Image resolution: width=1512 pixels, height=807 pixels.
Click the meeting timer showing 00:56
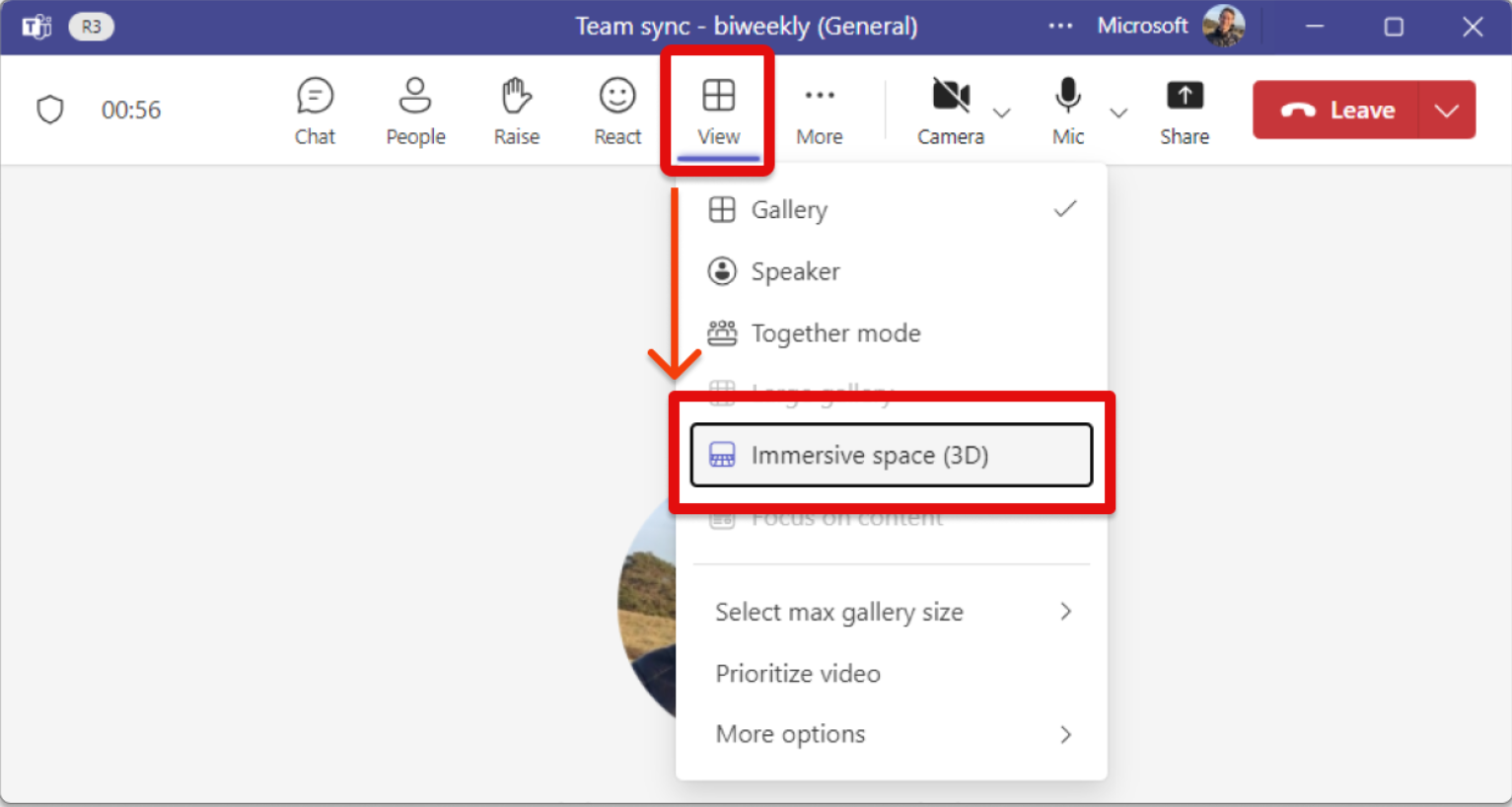point(131,110)
